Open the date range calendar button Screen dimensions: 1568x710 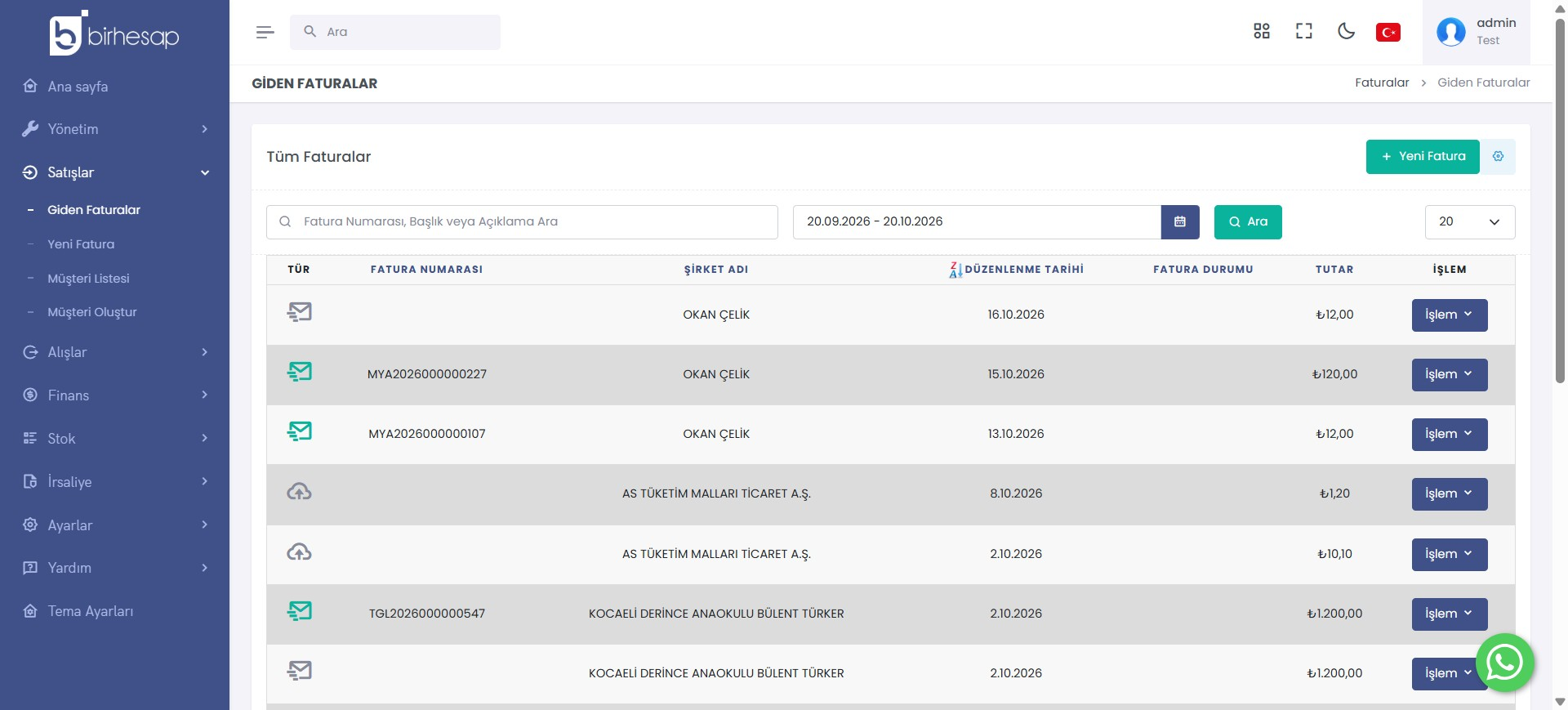point(1180,222)
